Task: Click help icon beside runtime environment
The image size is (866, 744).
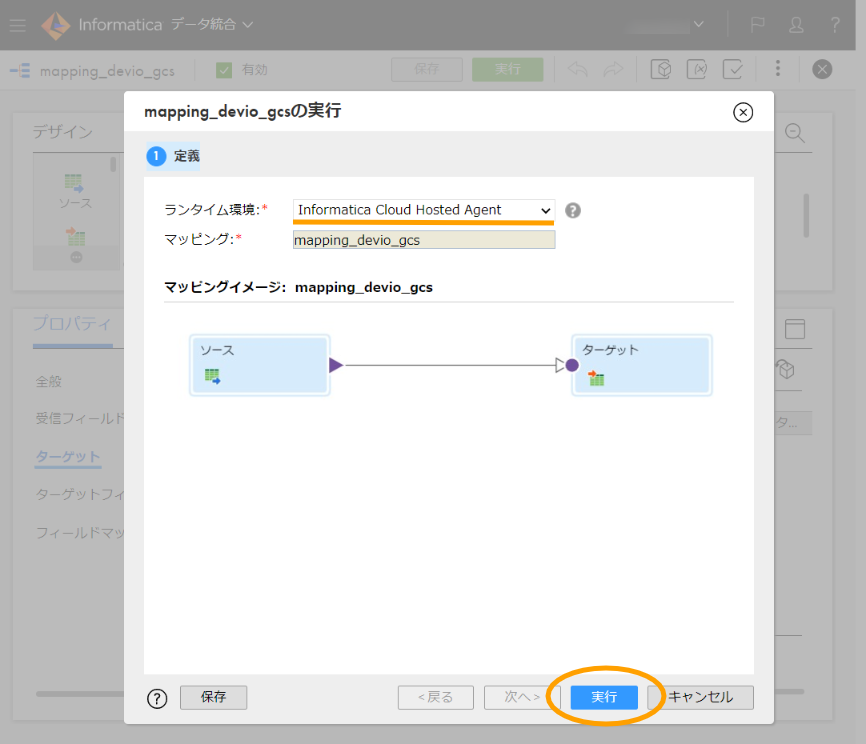Action: (573, 210)
